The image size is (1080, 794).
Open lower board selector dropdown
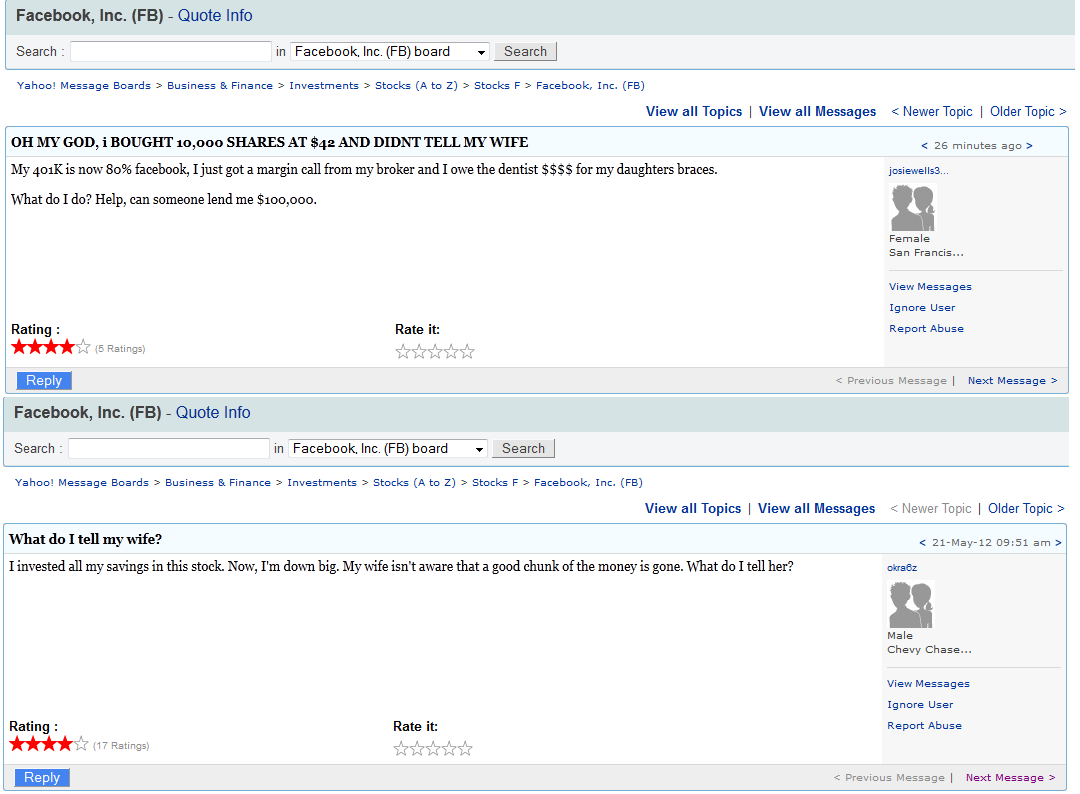388,448
